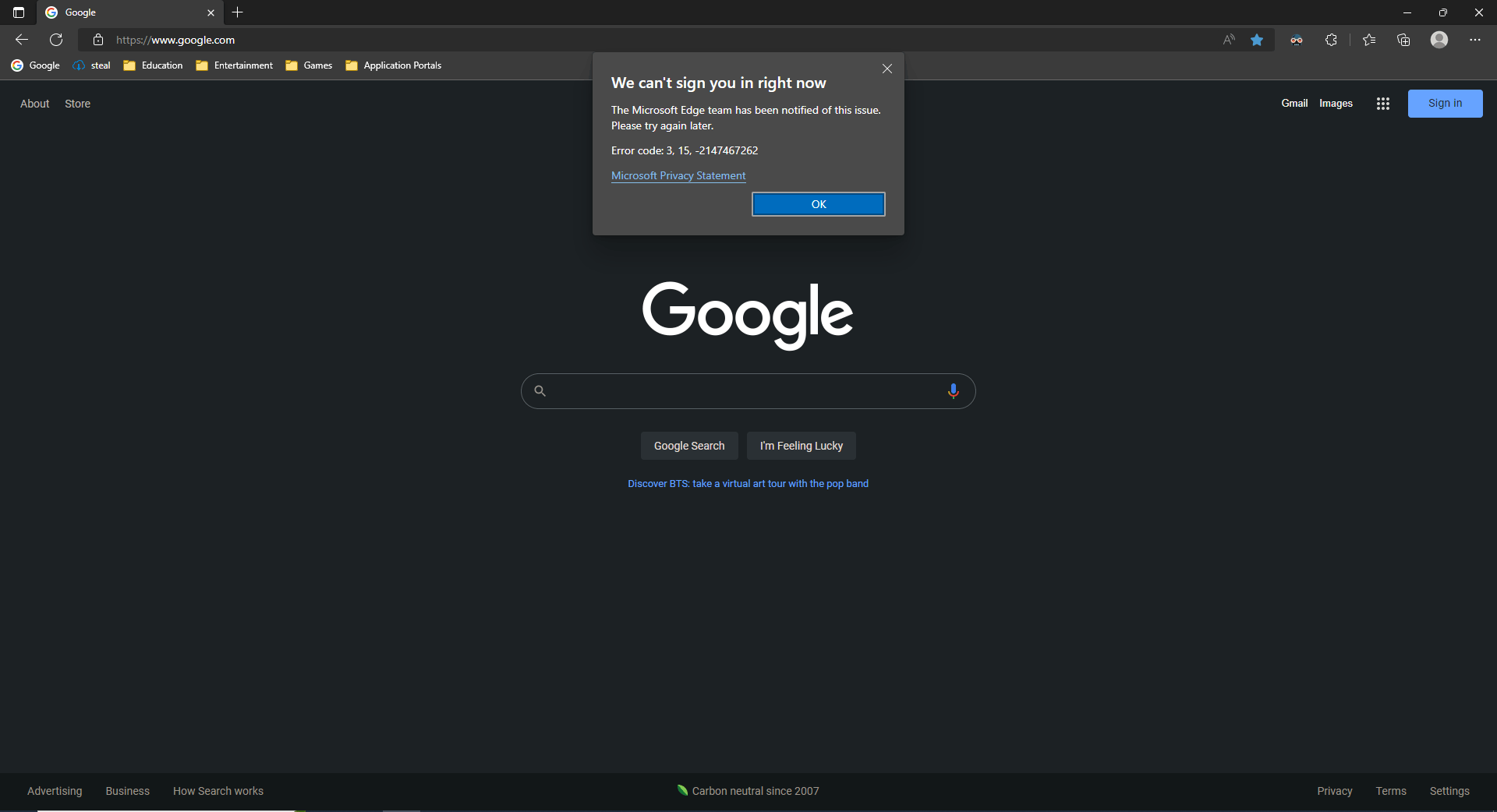Focus the Google search input field
The image size is (1497, 812).
pos(748,391)
